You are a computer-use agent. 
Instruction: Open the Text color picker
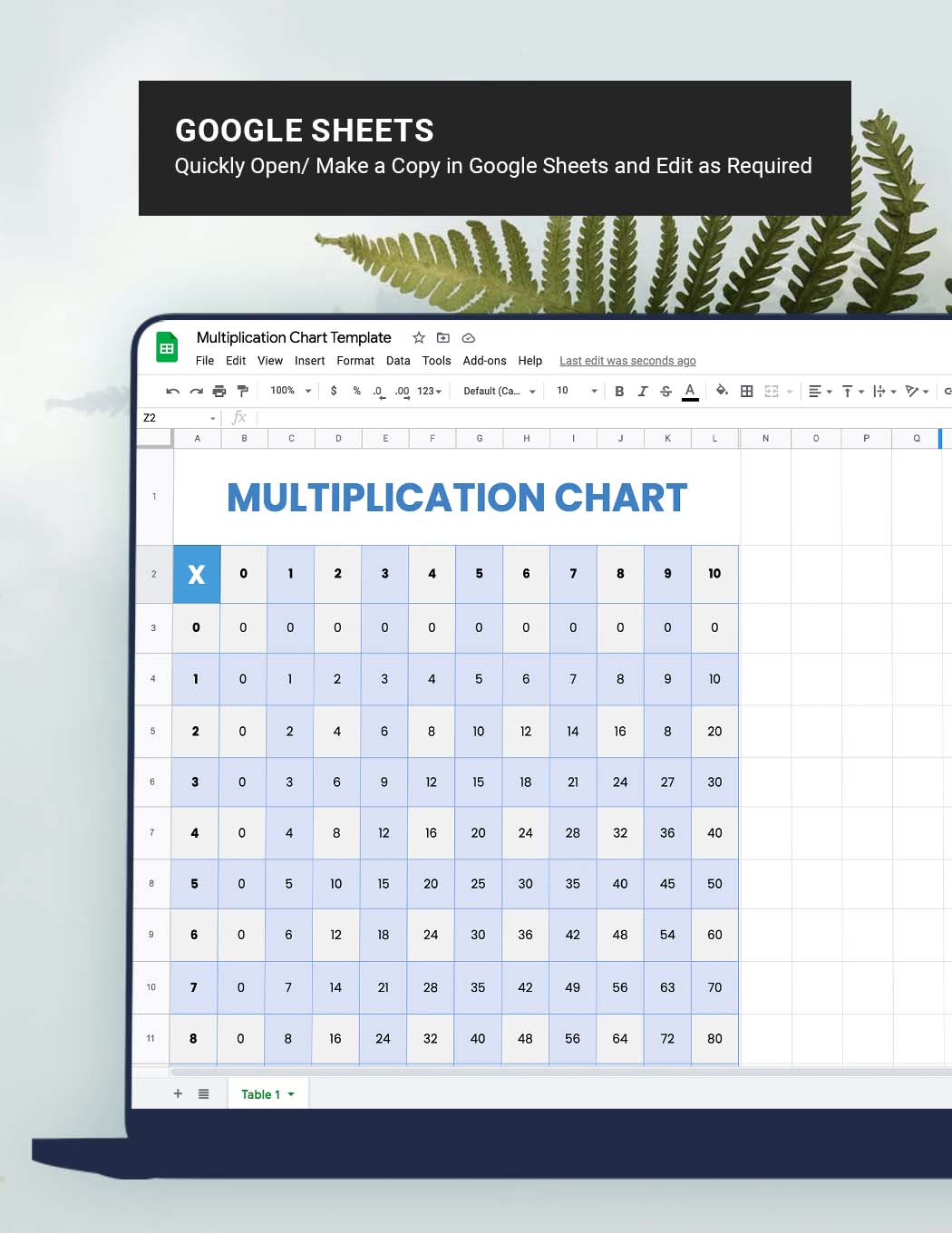690,391
